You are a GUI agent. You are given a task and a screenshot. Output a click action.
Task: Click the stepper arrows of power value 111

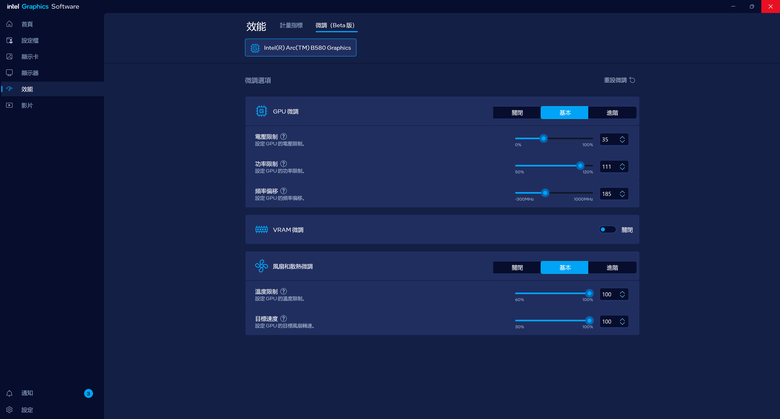(x=622, y=167)
